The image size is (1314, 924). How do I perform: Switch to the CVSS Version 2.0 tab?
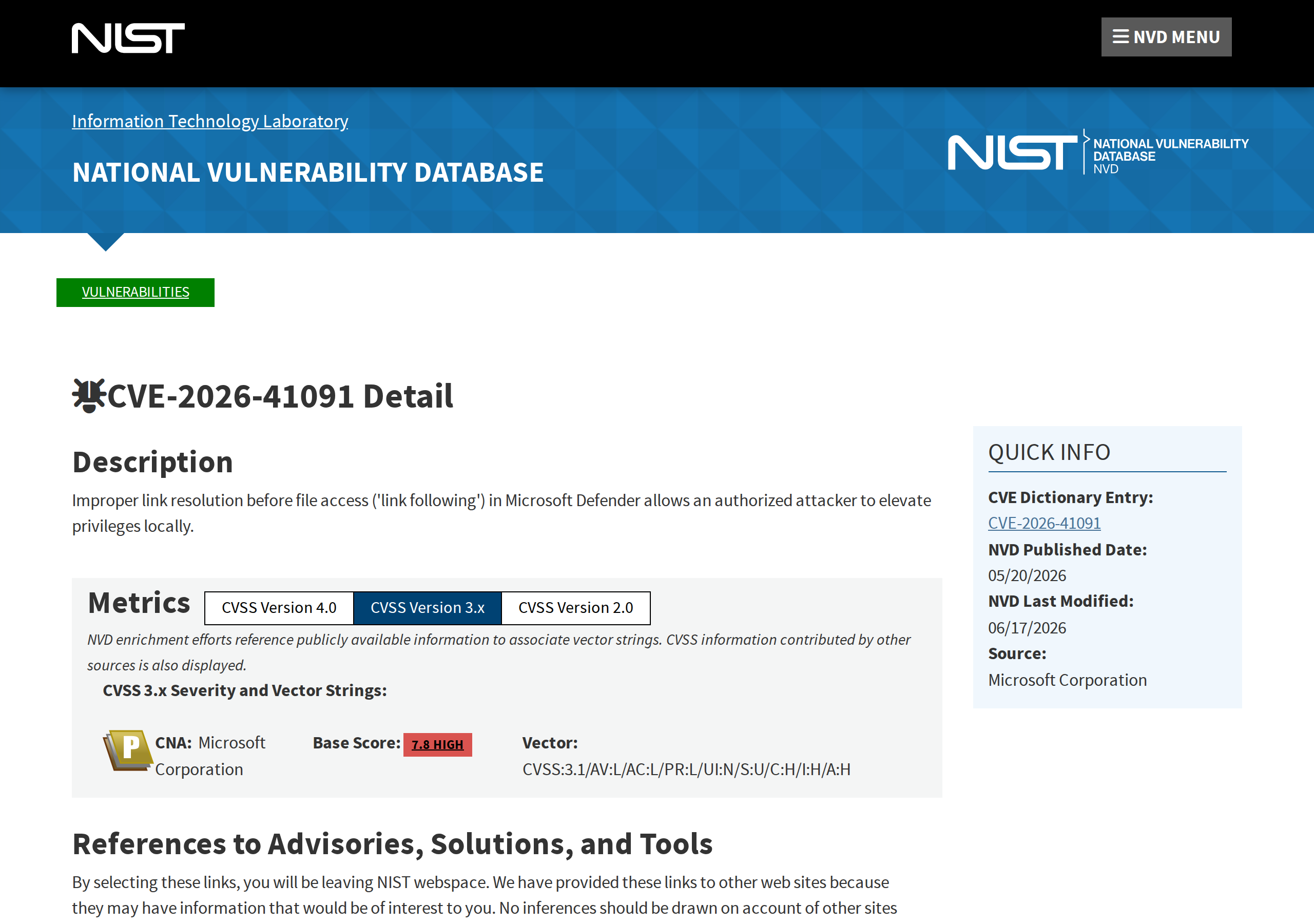[576, 607]
